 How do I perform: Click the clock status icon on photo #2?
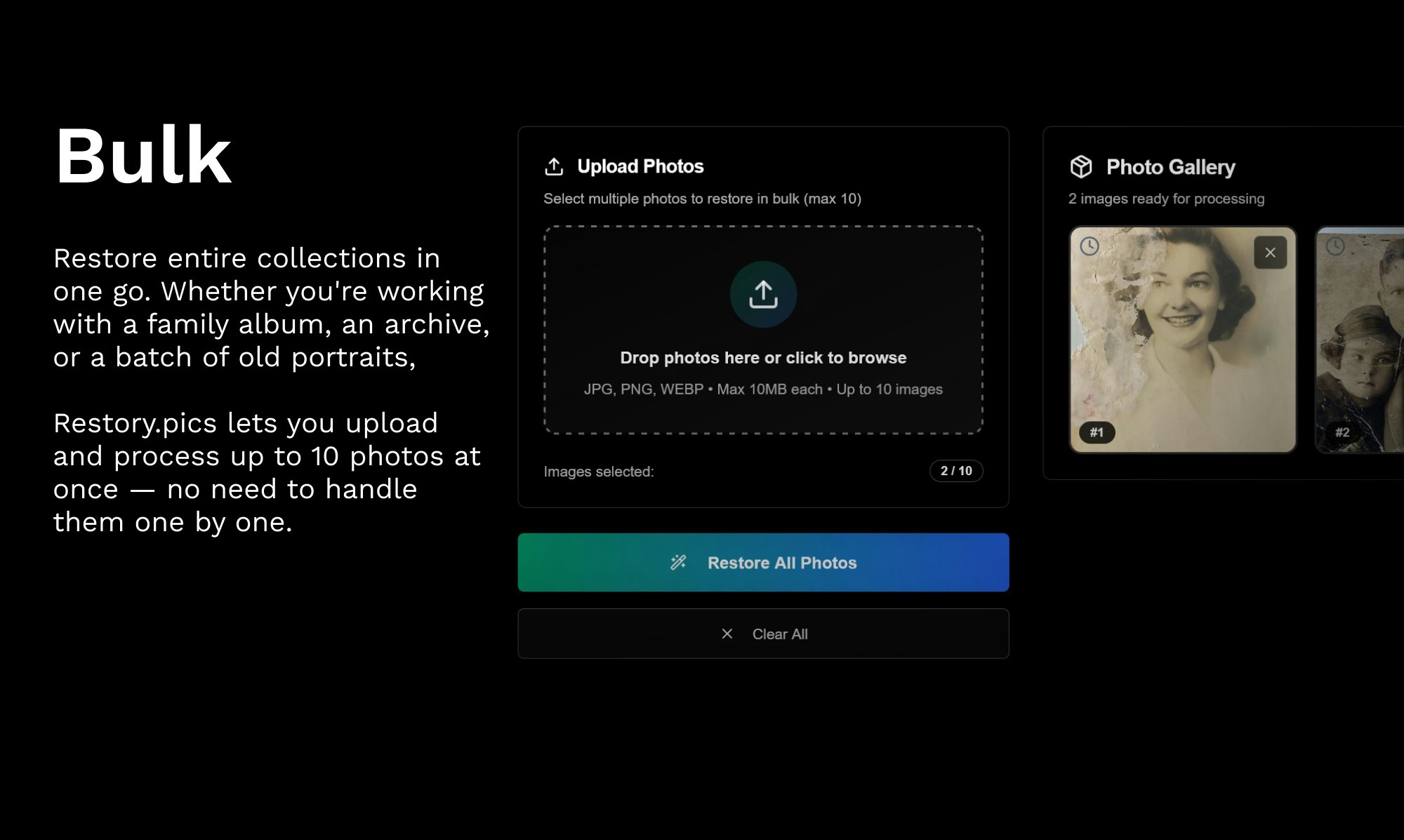coord(1335,246)
